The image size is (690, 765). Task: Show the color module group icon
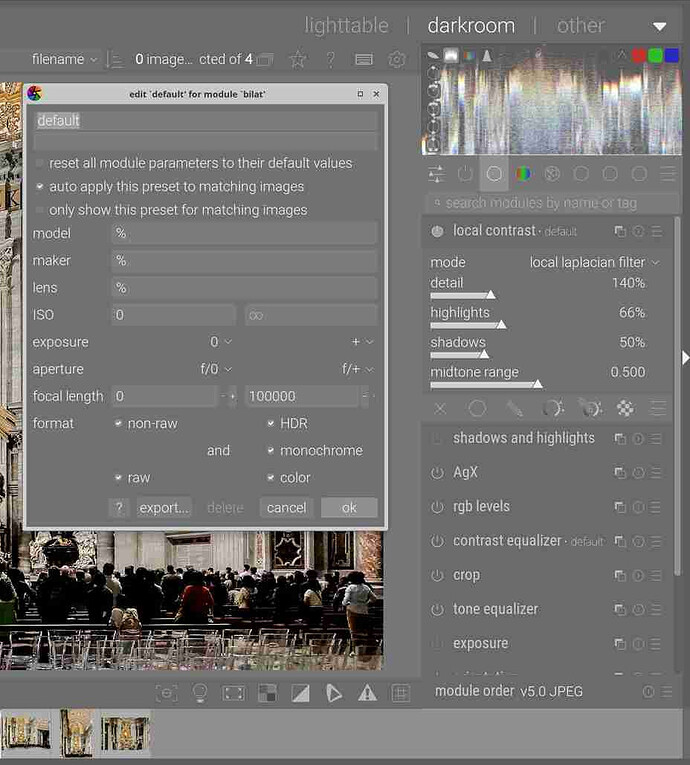(x=522, y=174)
